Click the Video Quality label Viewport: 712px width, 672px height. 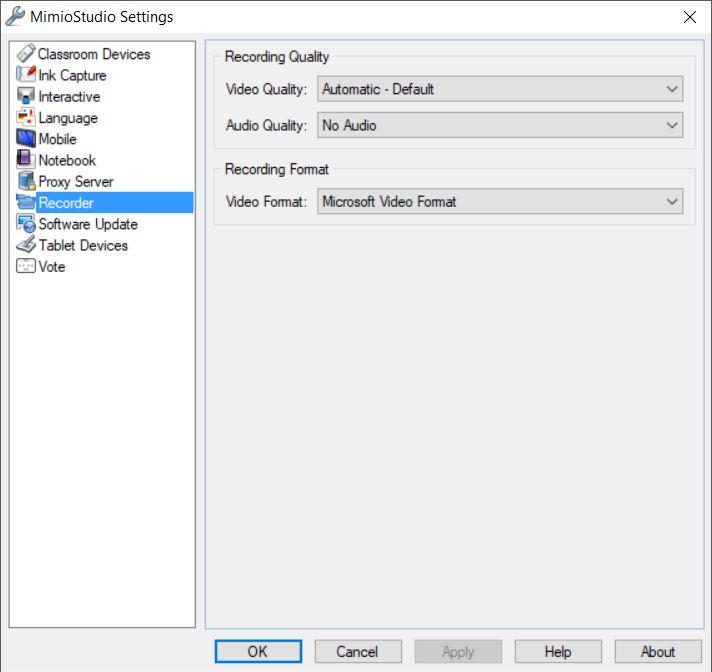266,89
